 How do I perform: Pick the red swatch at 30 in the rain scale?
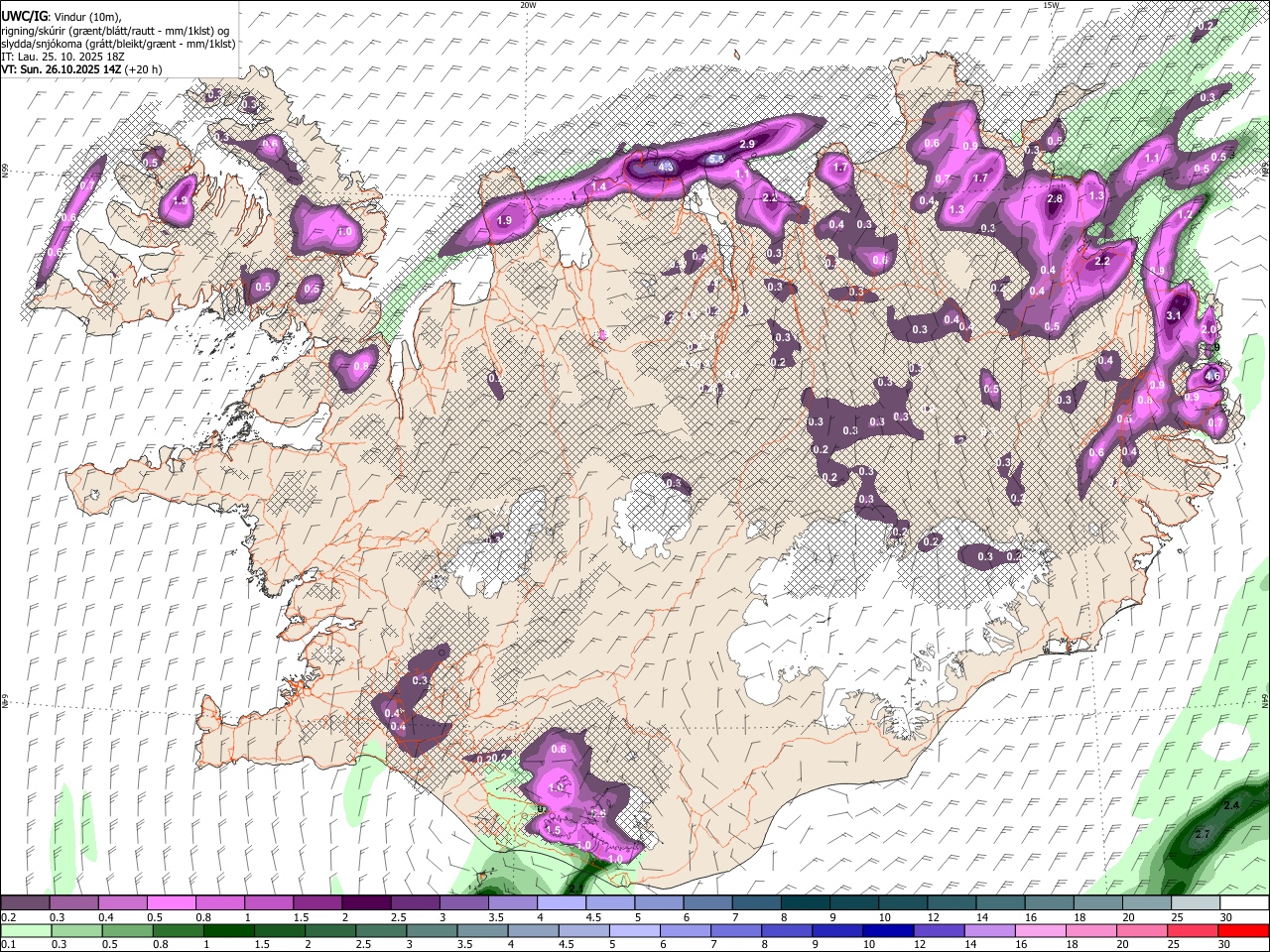point(1243,930)
